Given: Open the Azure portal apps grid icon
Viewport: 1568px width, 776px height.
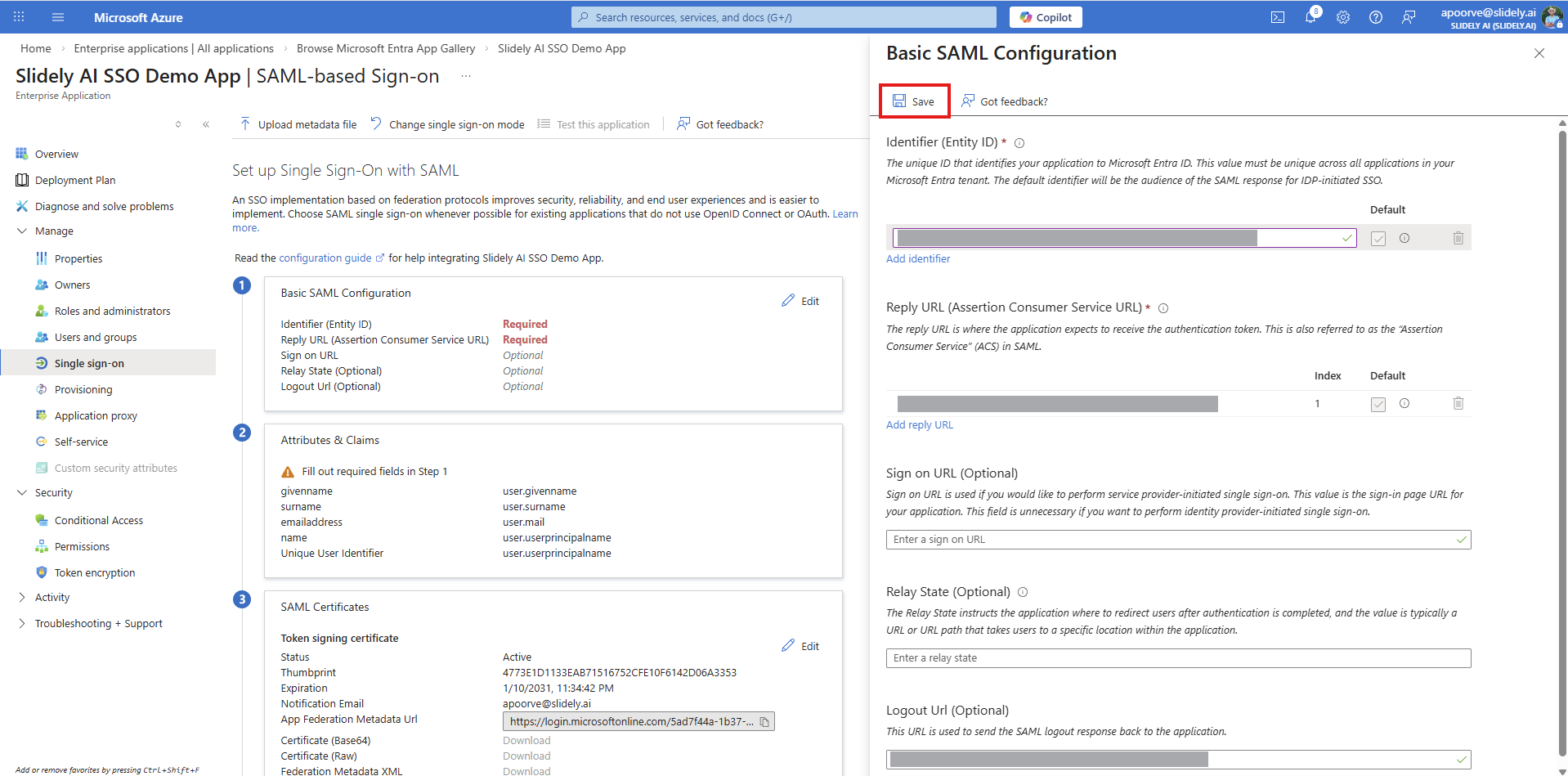Looking at the screenshot, I should pyautogui.click(x=19, y=16).
